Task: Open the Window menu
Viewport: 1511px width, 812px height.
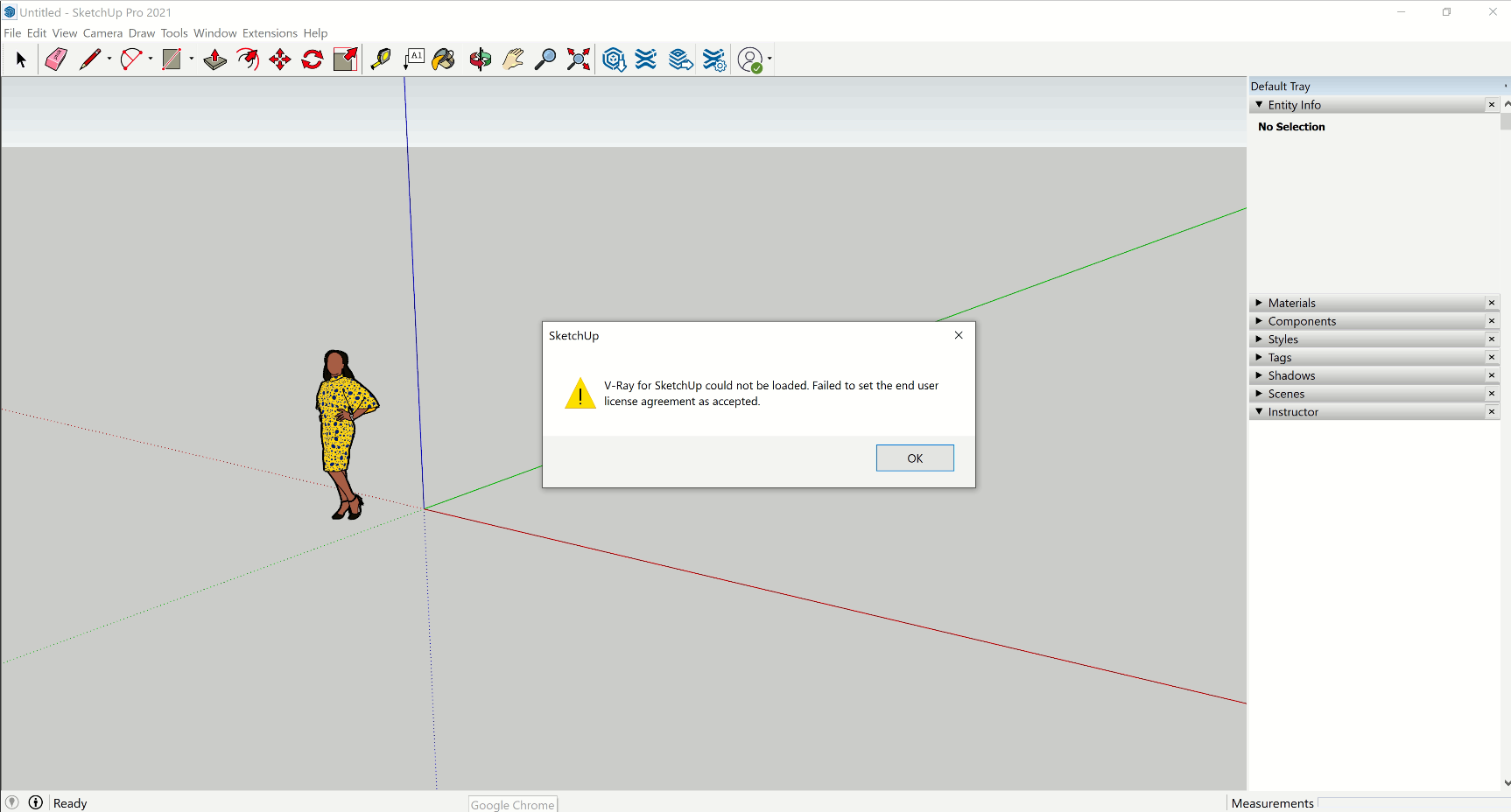Action: coord(215,33)
